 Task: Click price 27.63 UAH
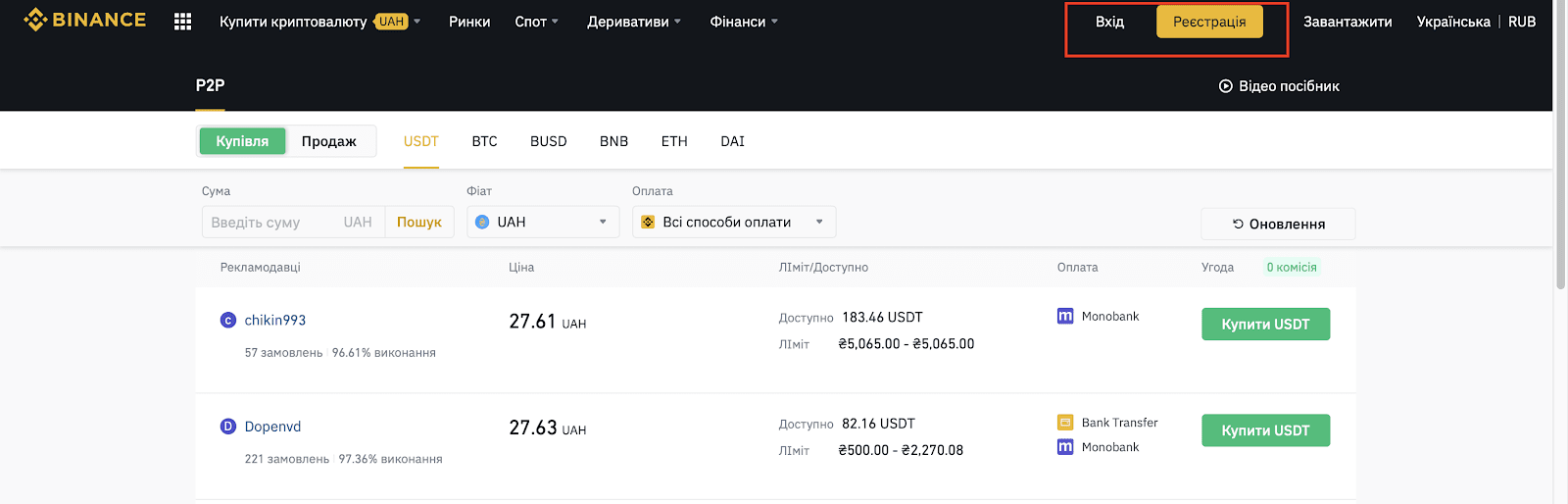[x=548, y=428]
